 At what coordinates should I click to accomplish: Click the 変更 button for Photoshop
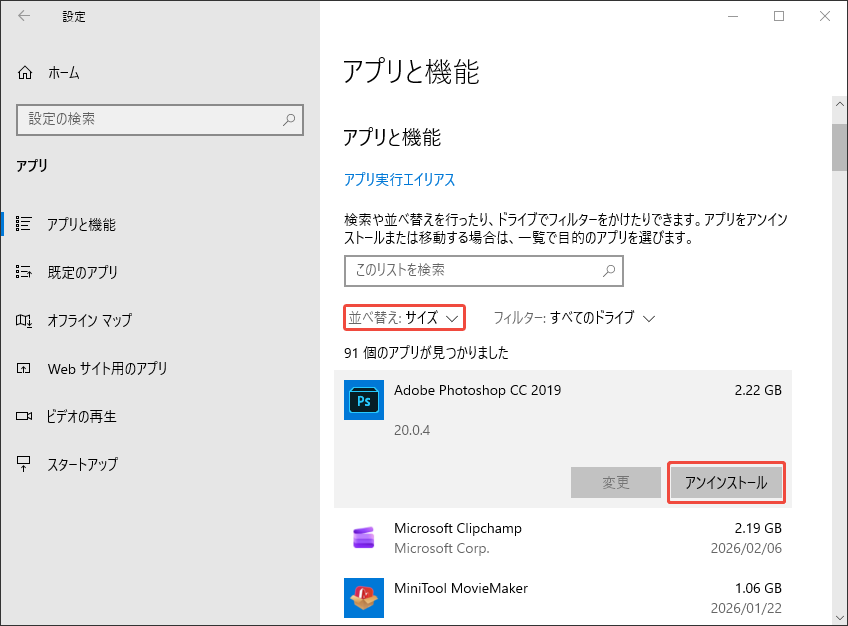(x=615, y=482)
